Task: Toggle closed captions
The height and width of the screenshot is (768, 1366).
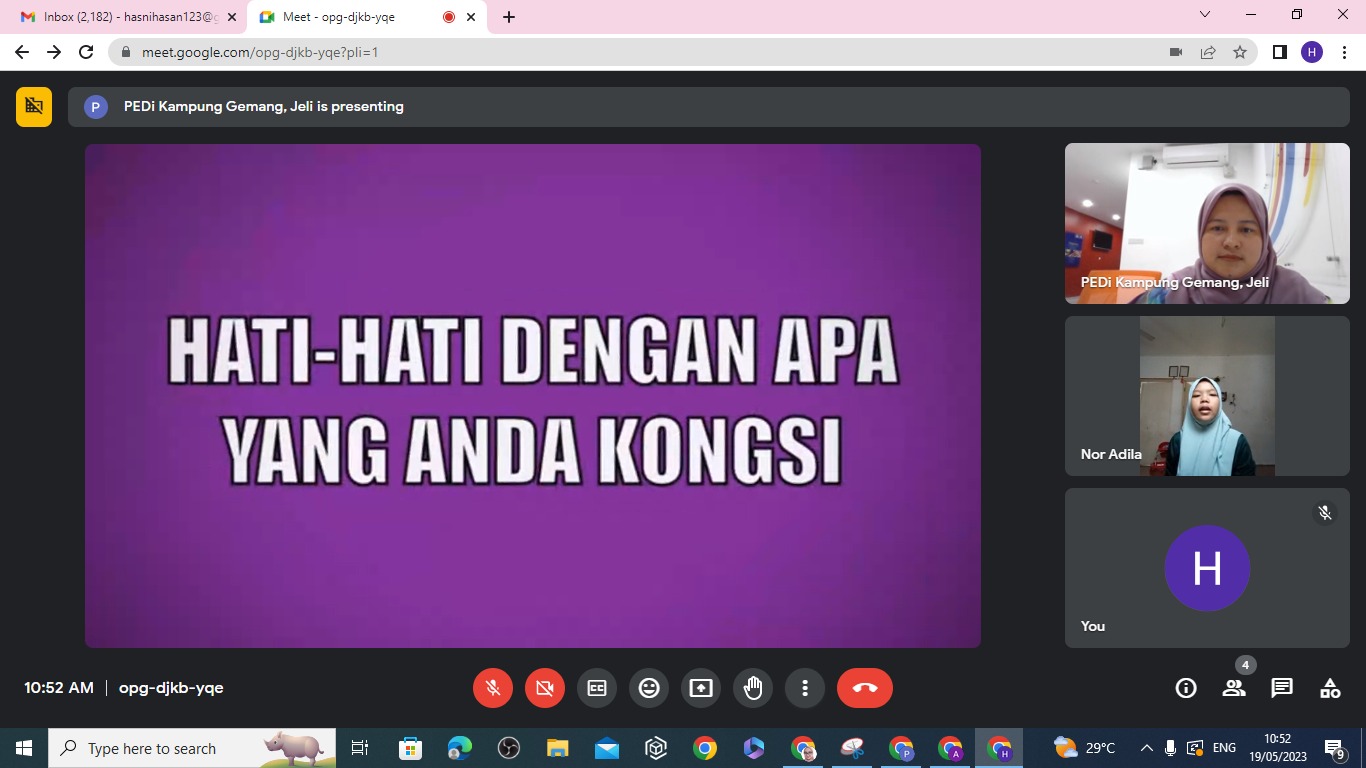Action: pyautogui.click(x=597, y=688)
